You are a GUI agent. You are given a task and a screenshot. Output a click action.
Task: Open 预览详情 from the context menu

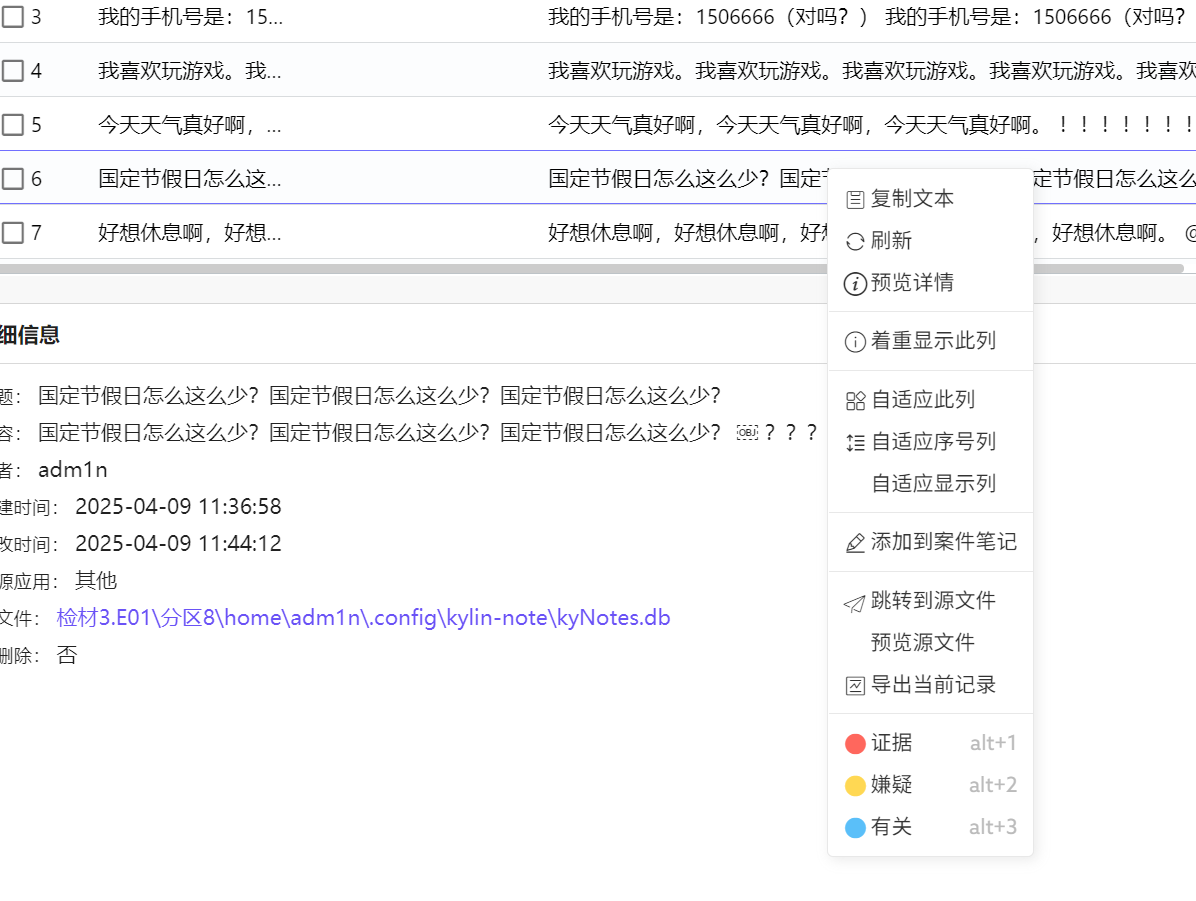point(930,283)
